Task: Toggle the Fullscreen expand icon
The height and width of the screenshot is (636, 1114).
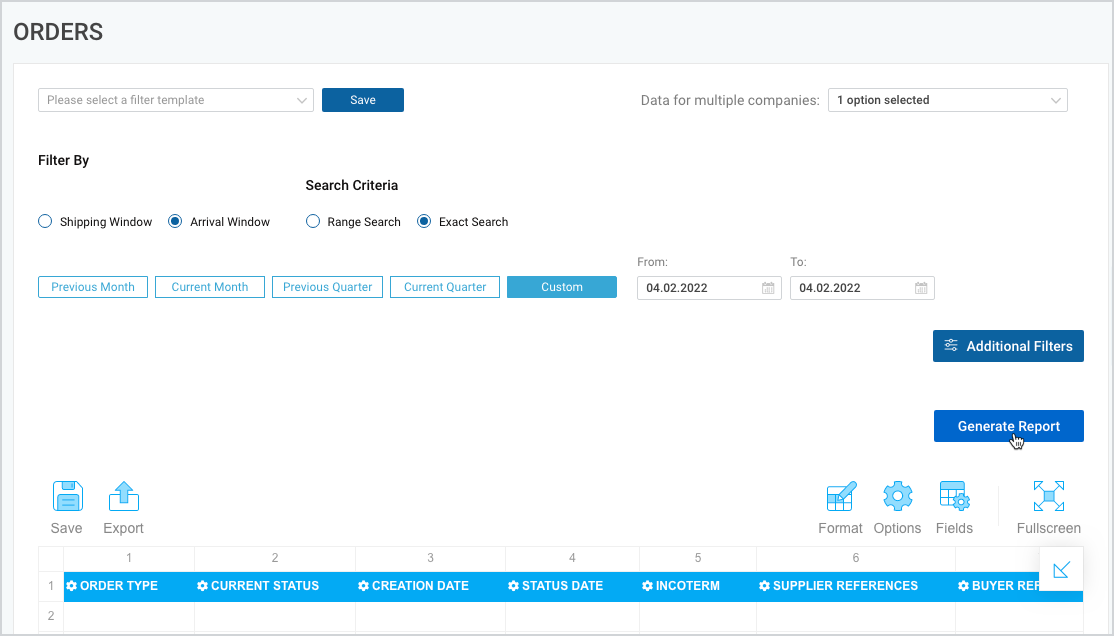Action: 1049,496
